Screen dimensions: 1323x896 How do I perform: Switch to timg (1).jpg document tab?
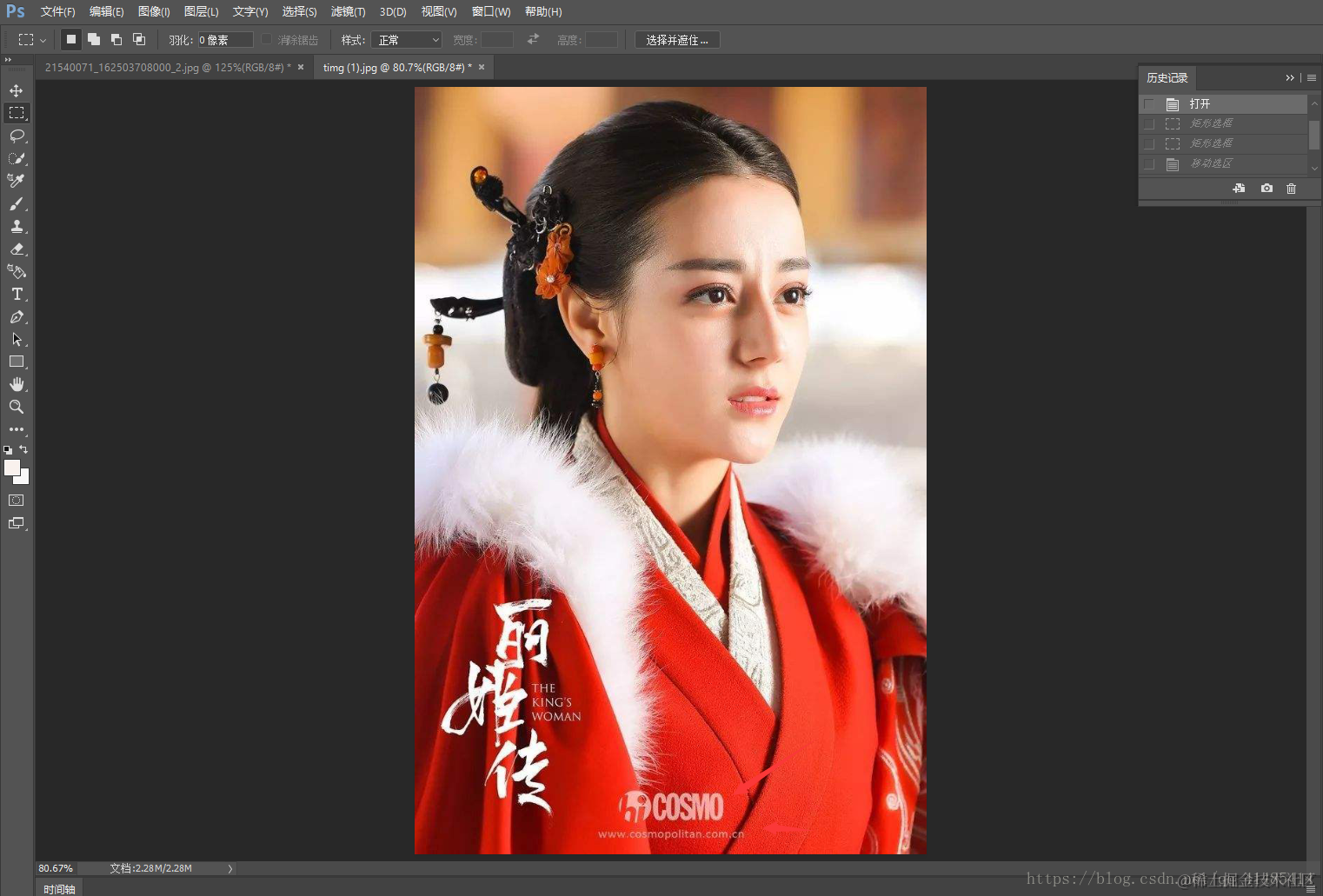397,67
